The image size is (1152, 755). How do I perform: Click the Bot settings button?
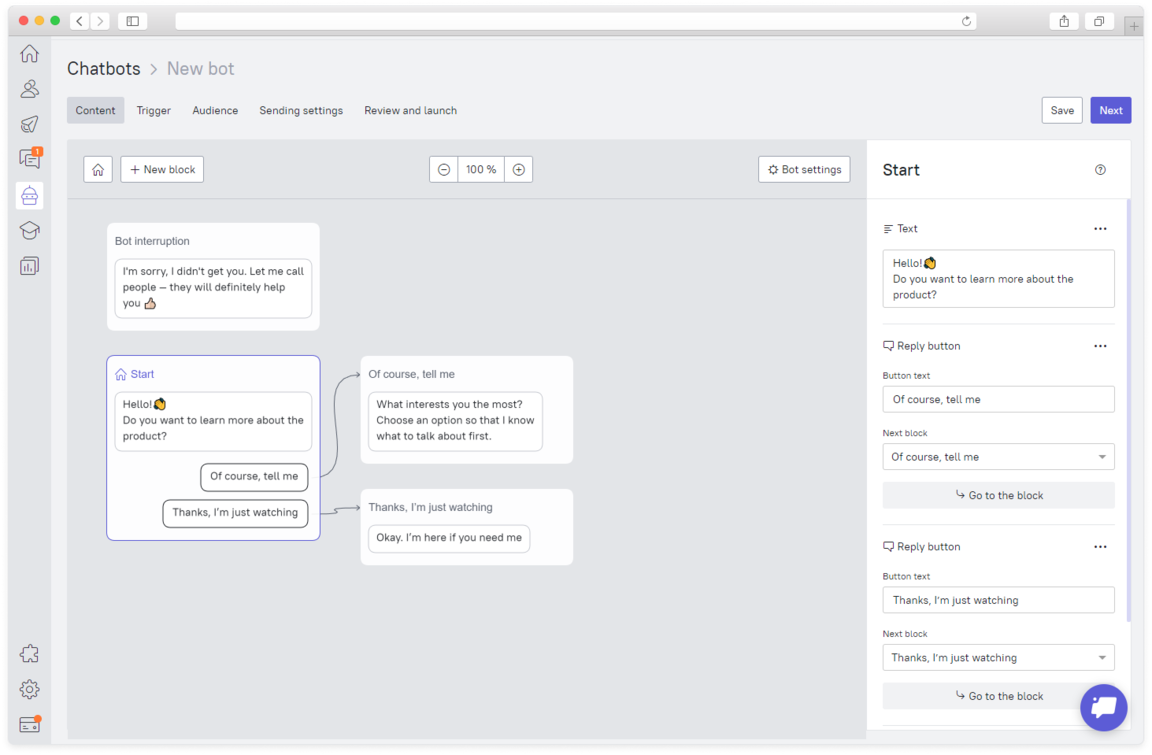804,169
